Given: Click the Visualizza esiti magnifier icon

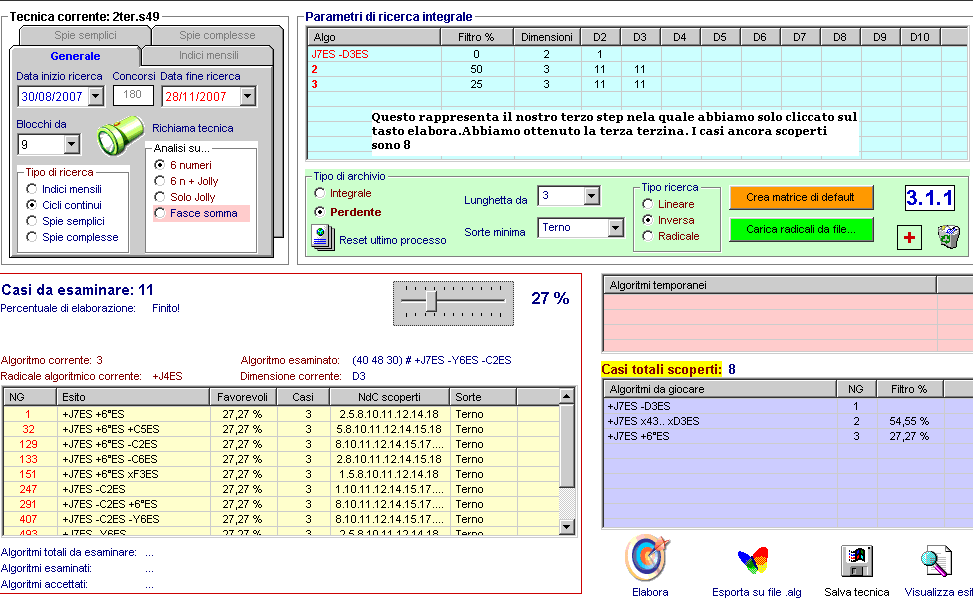Looking at the screenshot, I should pos(936,561).
